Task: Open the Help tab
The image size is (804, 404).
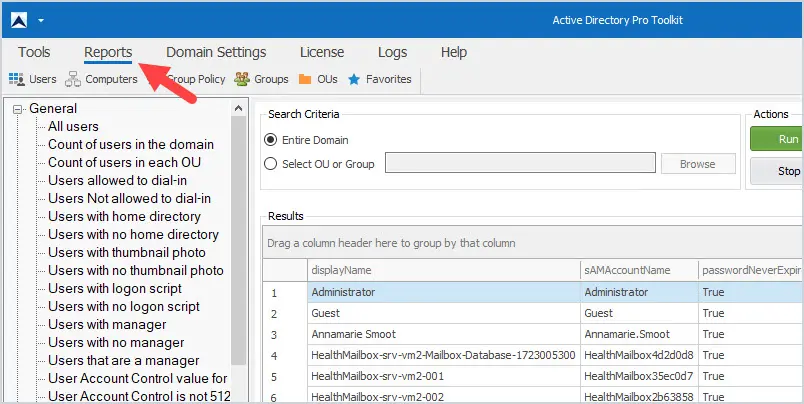Action: [454, 52]
